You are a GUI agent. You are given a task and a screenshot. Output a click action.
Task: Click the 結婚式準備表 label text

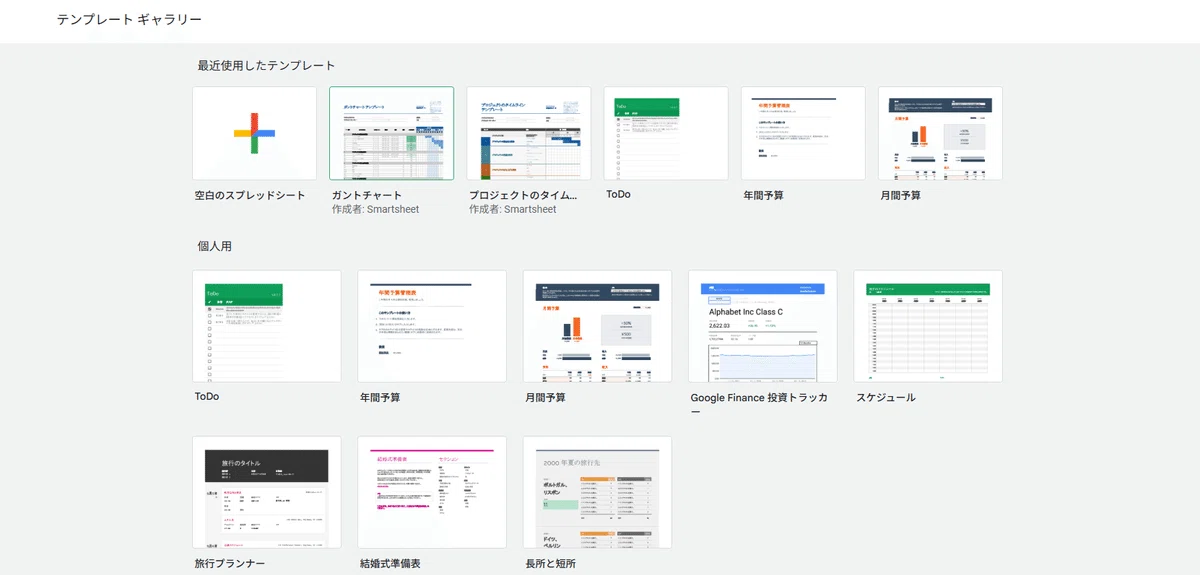coord(390,564)
